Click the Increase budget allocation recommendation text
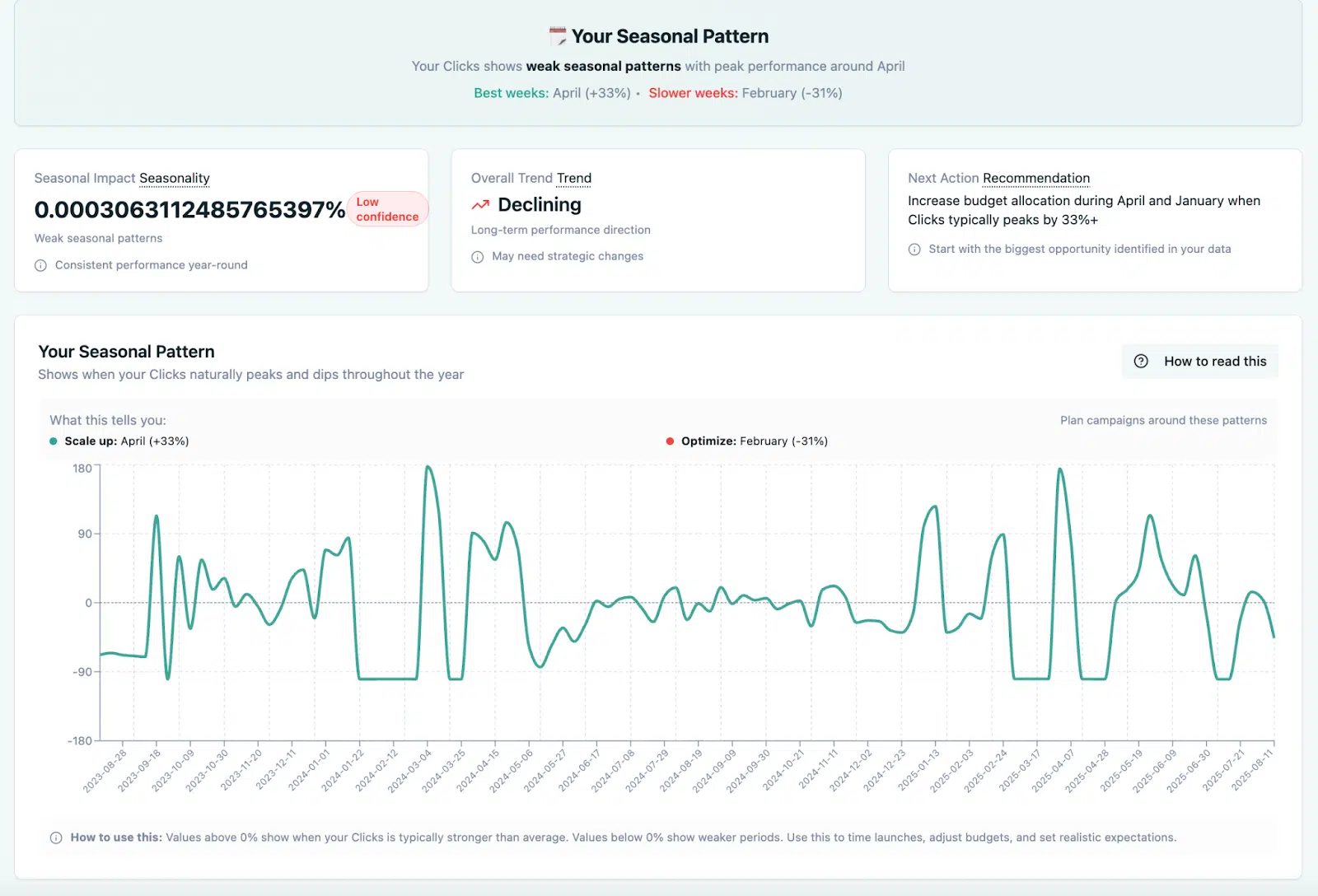The width and height of the screenshot is (1318, 896). [1084, 210]
